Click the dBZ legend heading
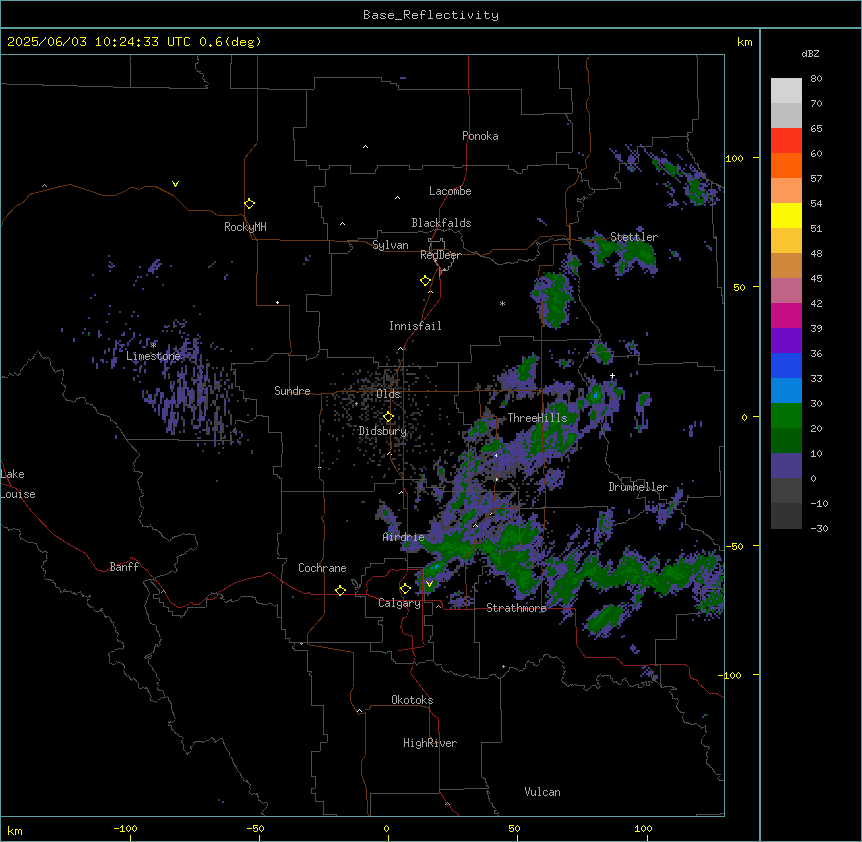Screen dimensions: 862x842 click(810, 54)
